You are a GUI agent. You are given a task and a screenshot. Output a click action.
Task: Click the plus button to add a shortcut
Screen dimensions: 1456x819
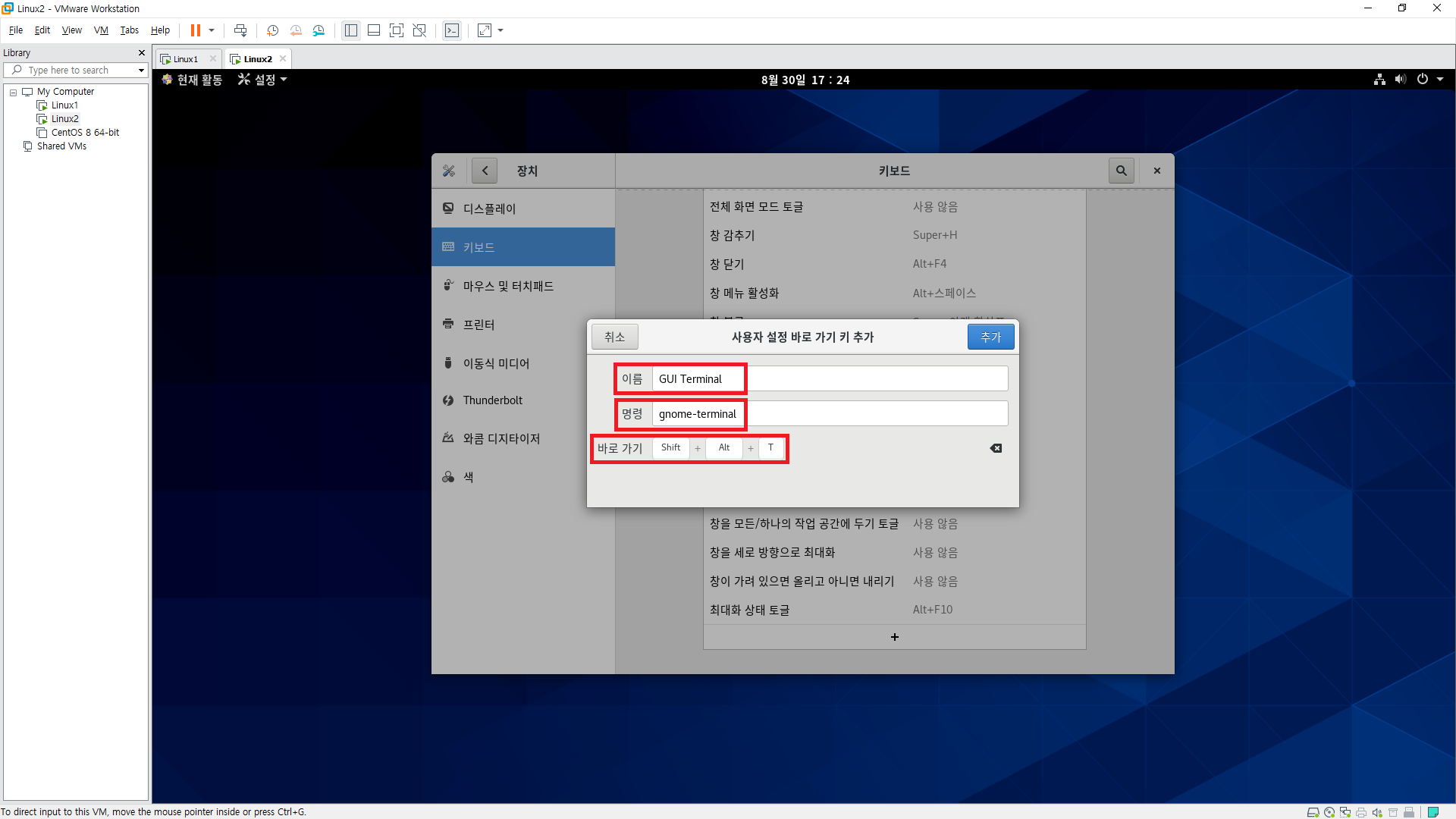[895, 637]
